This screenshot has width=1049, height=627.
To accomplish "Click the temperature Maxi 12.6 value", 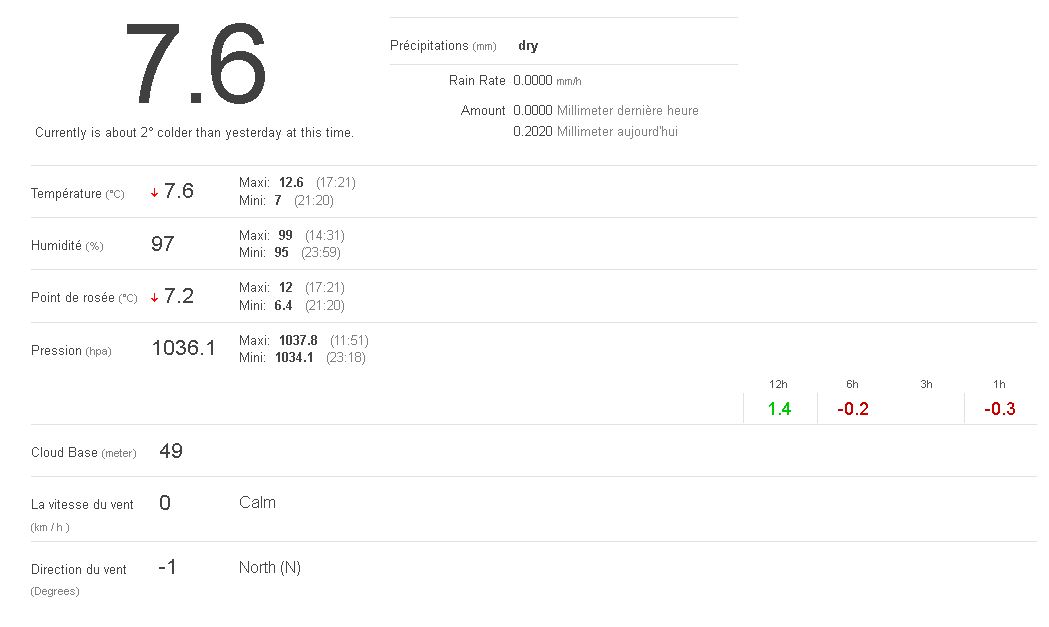I will (x=291, y=183).
